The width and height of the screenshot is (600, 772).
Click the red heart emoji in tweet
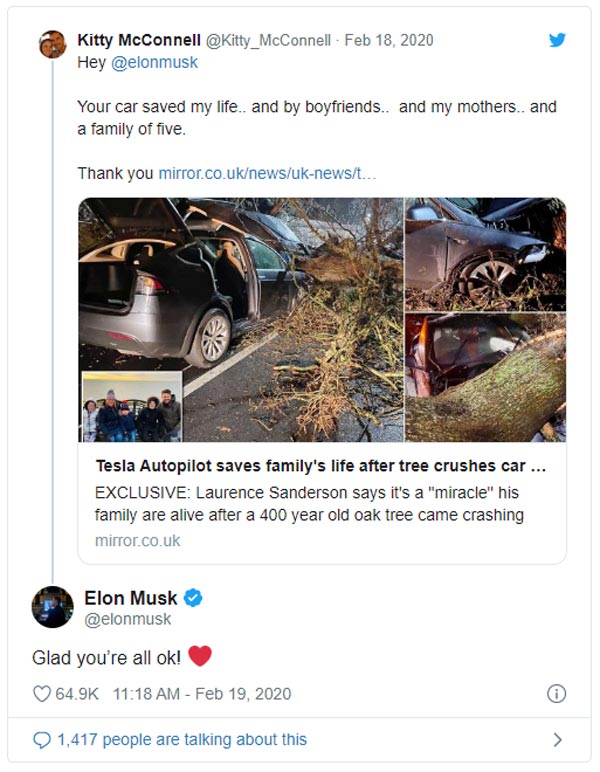200,656
